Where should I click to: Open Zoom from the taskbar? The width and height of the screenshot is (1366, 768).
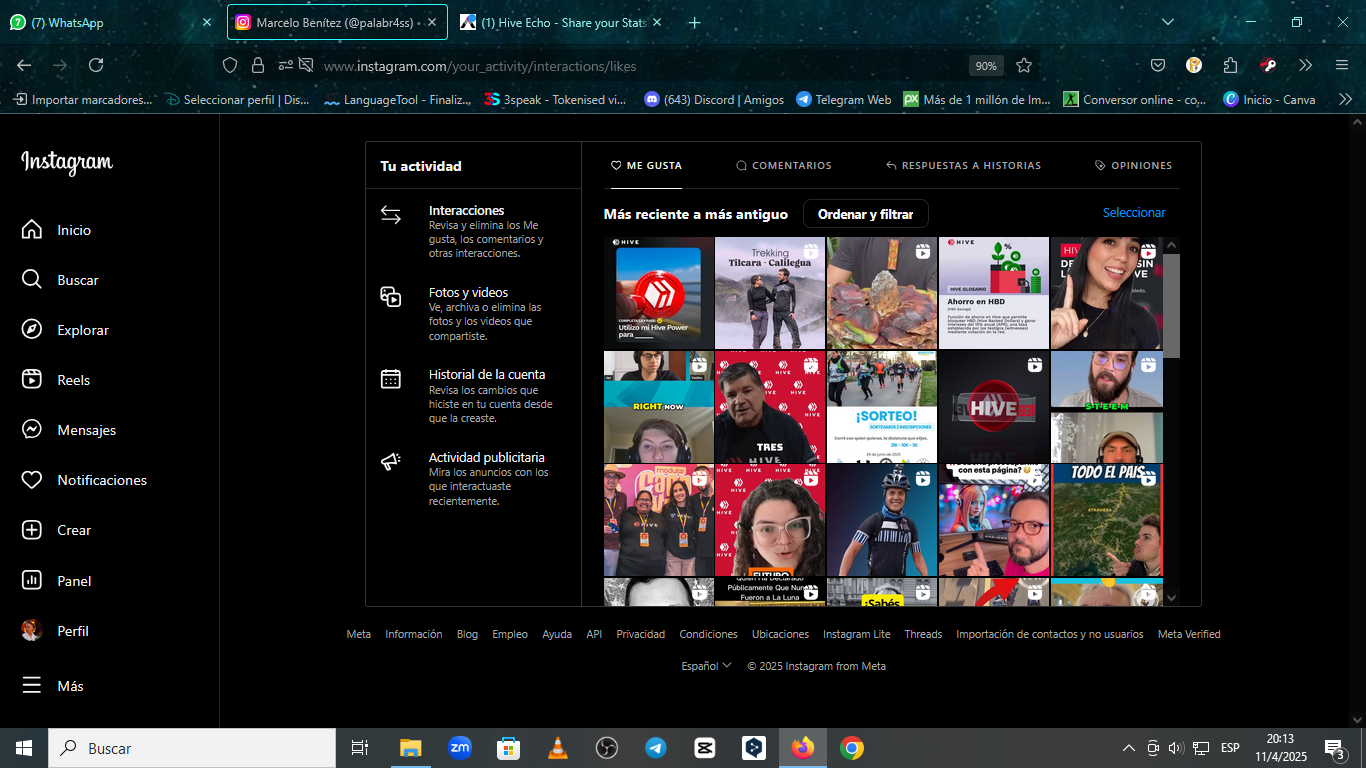pyautogui.click(x=460, y=747)
